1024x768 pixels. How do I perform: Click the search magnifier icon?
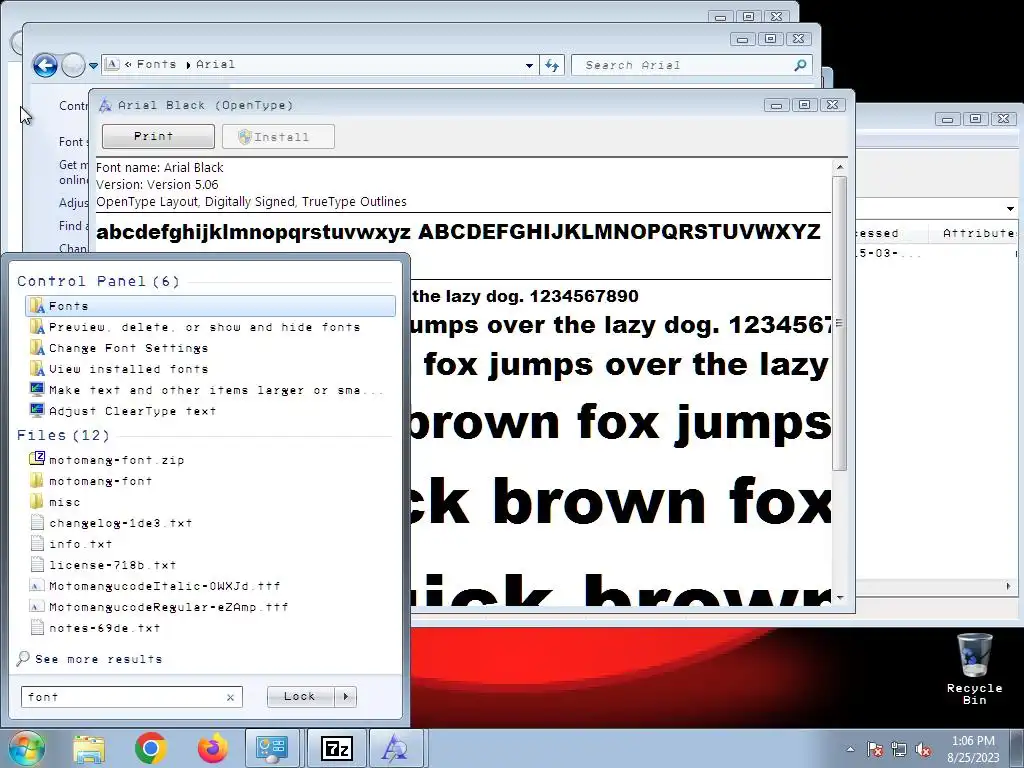point(801,65)
